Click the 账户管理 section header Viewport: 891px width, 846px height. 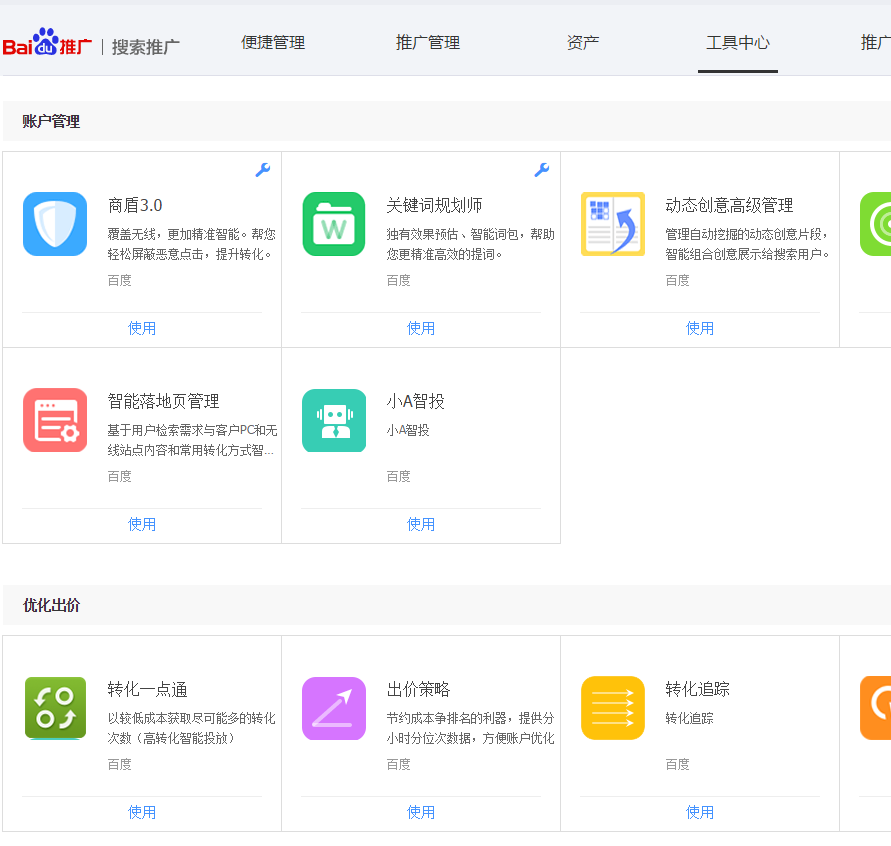(51, 122)
